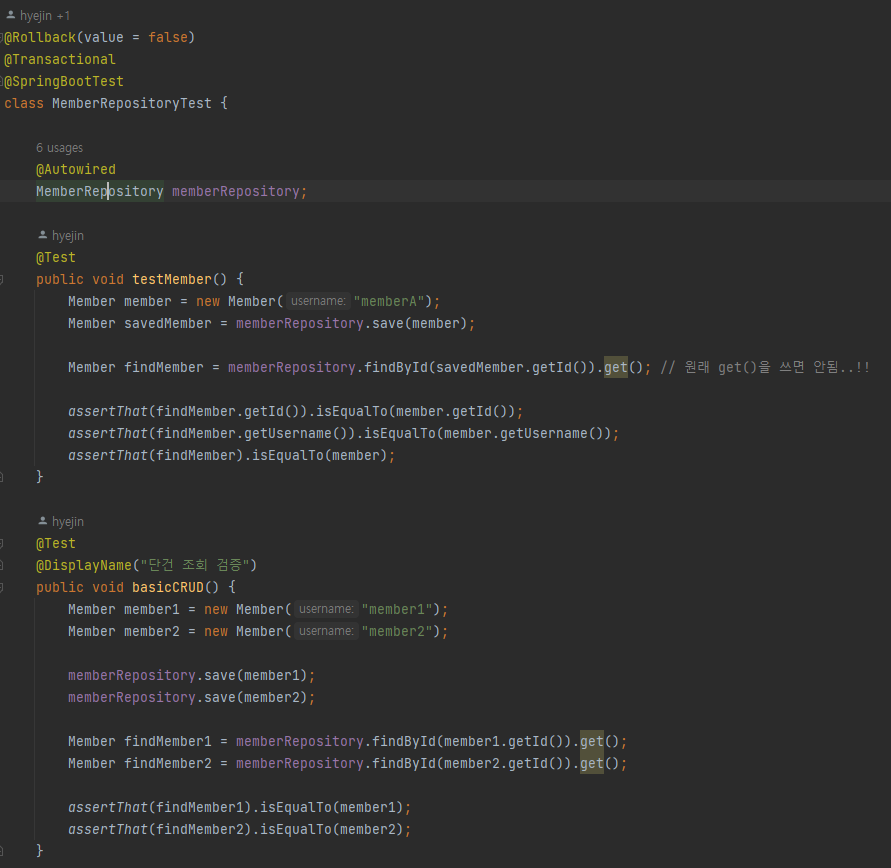Screen dimensions: 891x868
Task: Click the findMember variable in its declaration line
Action: click(x=164, y=368)
